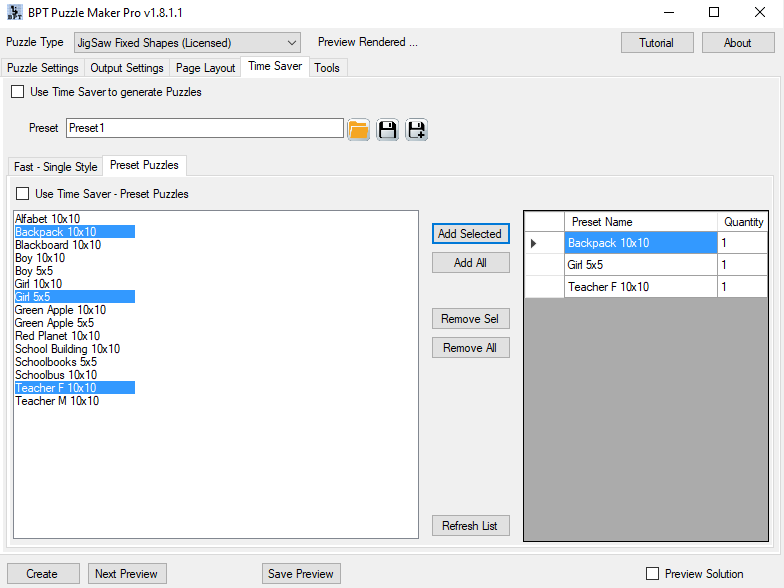Switch to the Output Settings tab

click(x=127, y=68)
